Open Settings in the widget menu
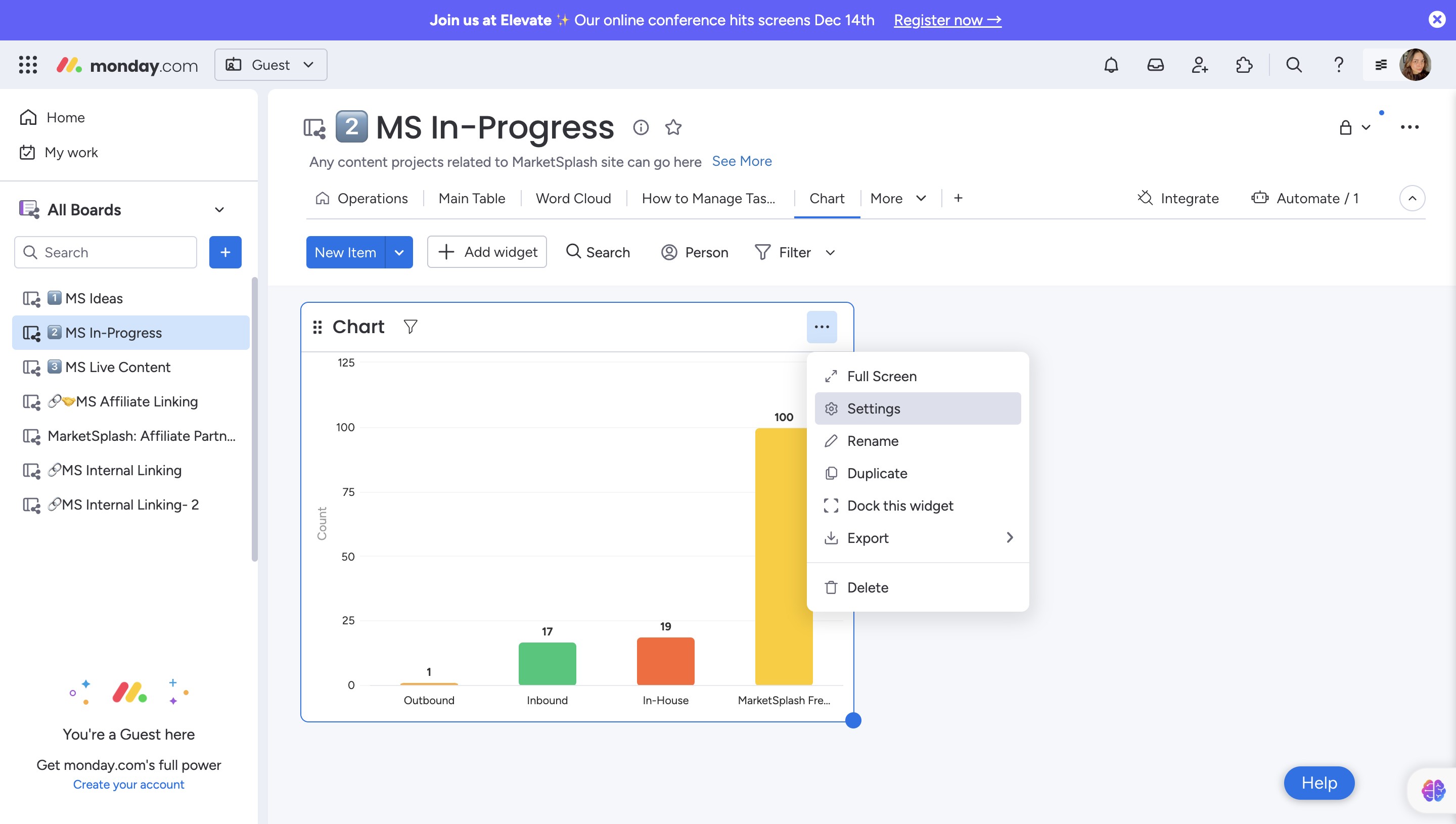The height and width of the screenshot is (824, 1456). pos(917,408)
